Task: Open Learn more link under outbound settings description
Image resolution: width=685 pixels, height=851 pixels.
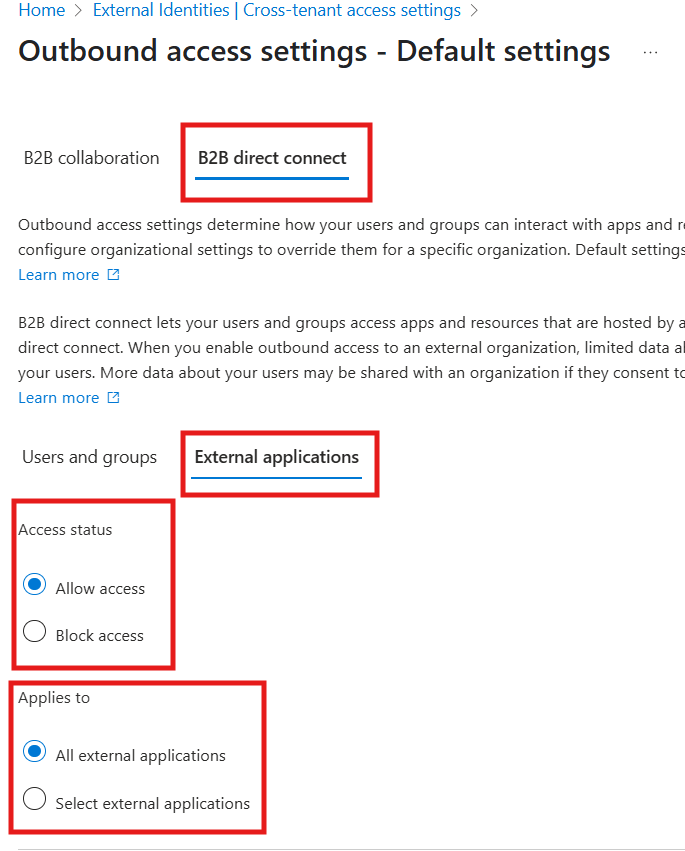Action: [x=58, y=275]
